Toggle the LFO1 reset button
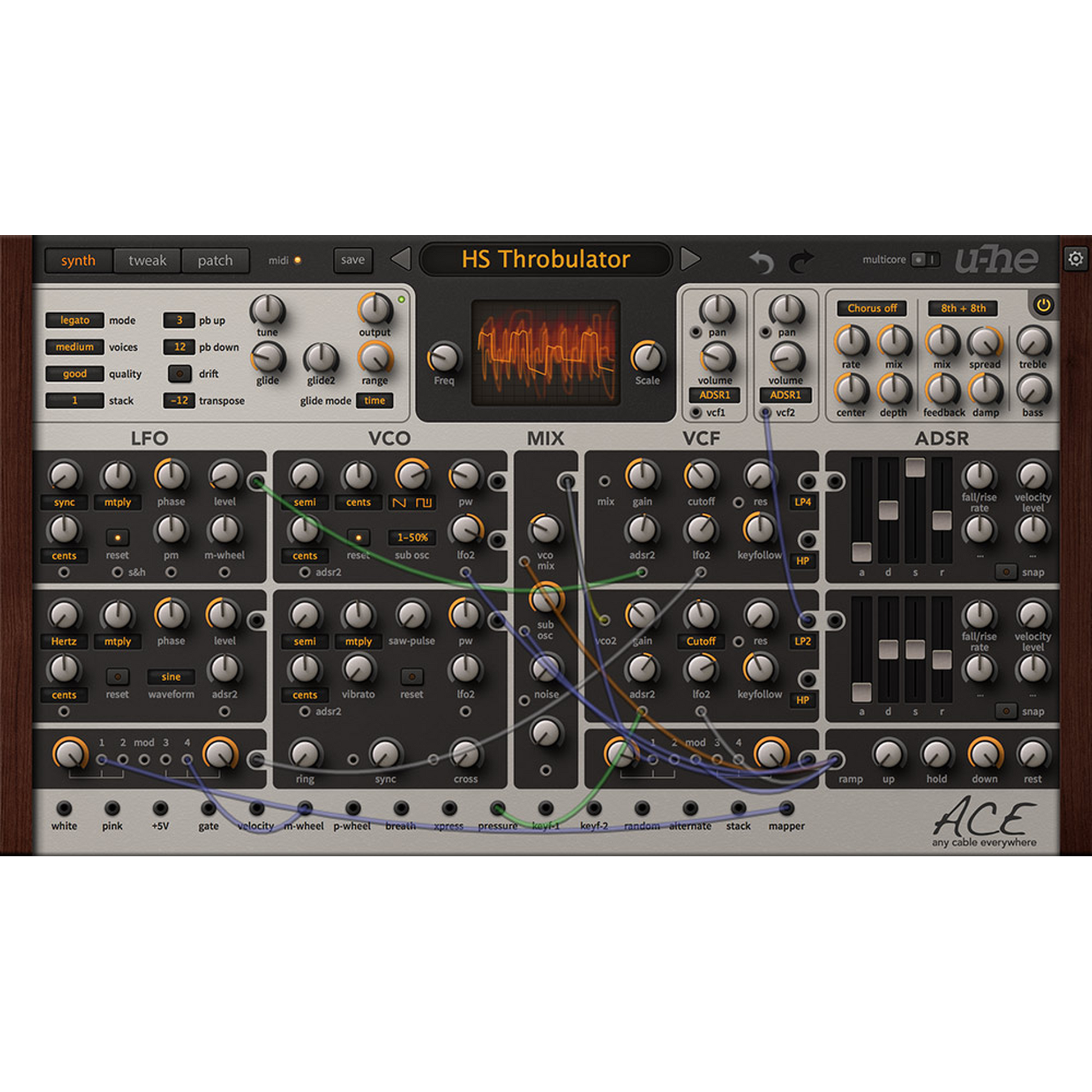 click(118, 538)
